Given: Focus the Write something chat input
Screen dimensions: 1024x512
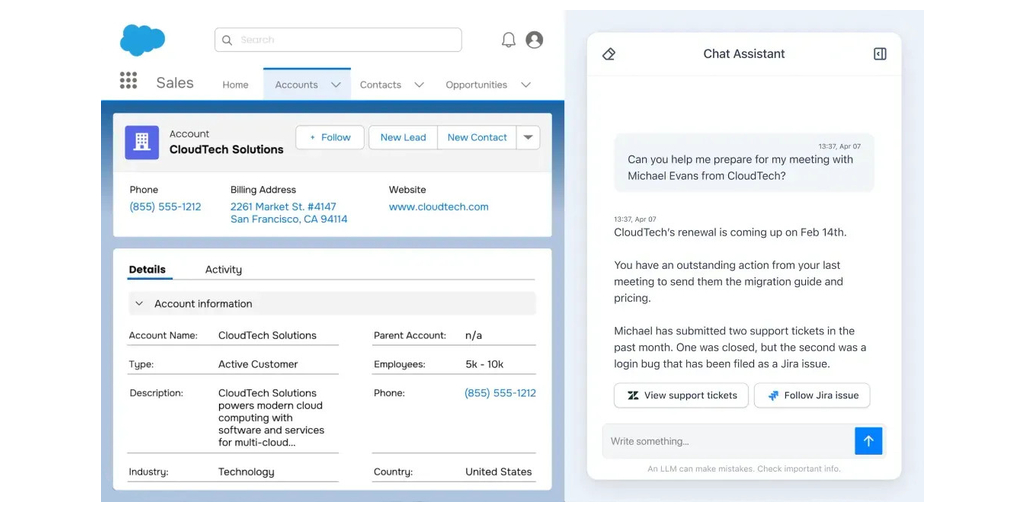Looking at the screenshot, I should [727, 441].
